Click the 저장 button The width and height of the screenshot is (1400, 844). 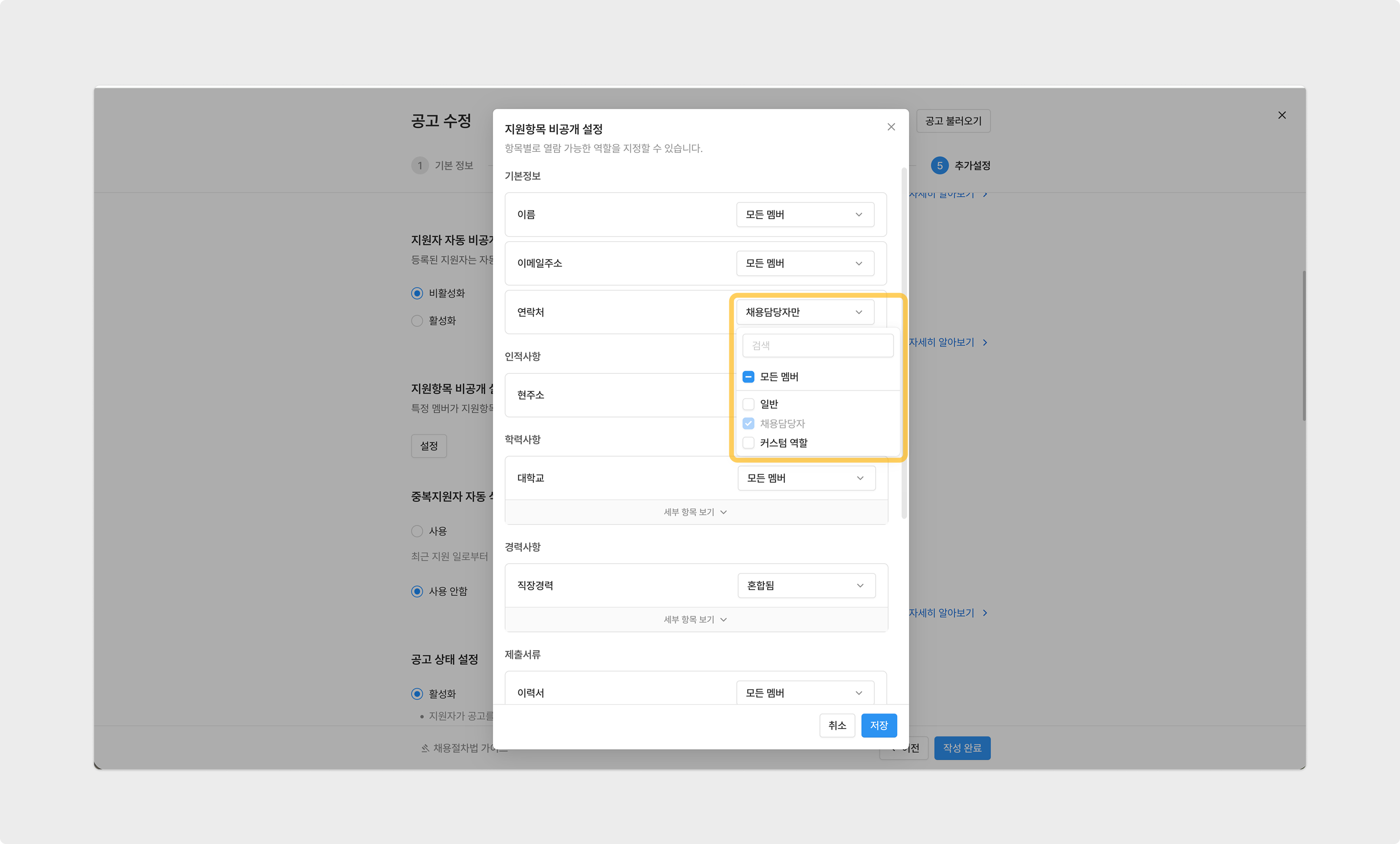878,725
